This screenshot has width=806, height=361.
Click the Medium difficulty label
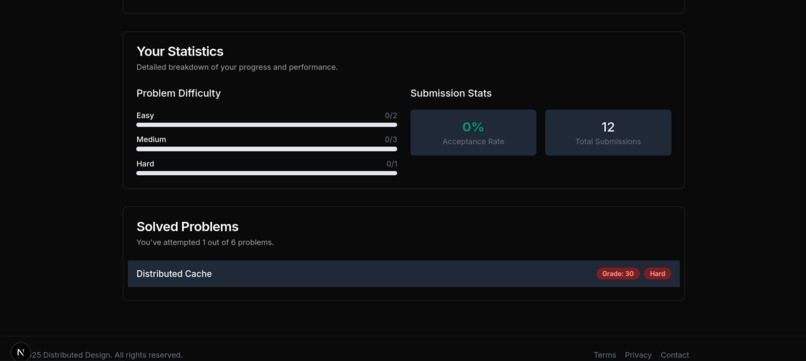151,139
